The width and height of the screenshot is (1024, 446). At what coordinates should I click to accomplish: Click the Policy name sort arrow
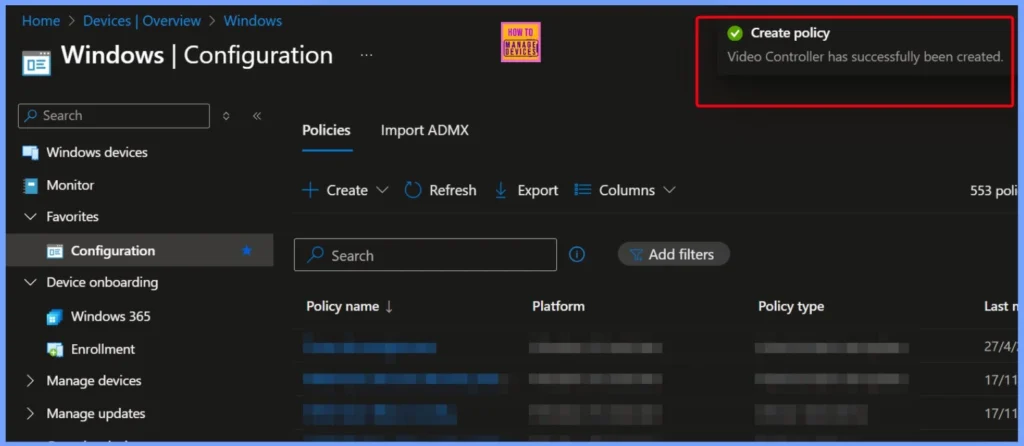[x=389, y=307]
